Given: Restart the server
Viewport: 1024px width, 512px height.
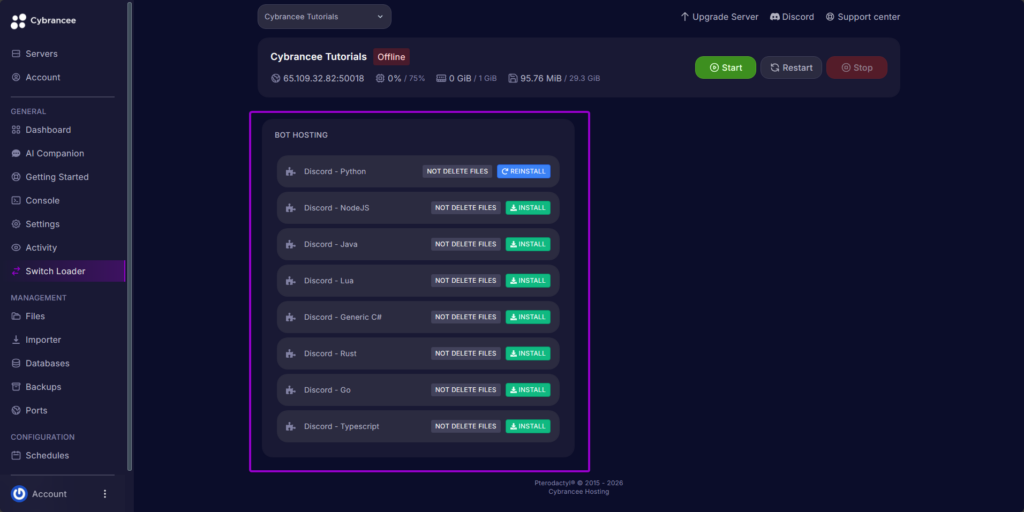Looking at the screenshot, I should (x=791, y=67).
